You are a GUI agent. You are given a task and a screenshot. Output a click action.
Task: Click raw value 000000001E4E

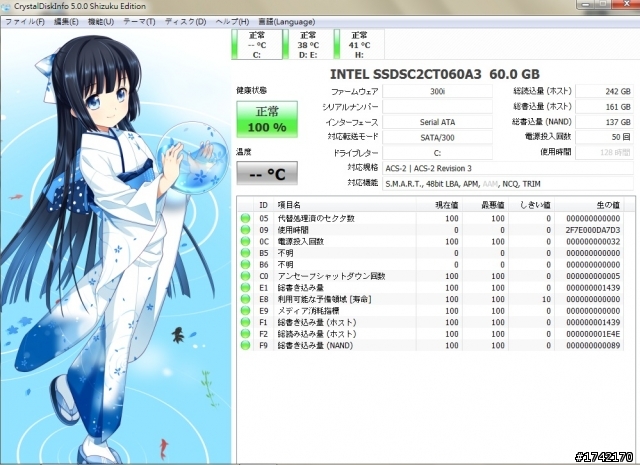(593, 334)
